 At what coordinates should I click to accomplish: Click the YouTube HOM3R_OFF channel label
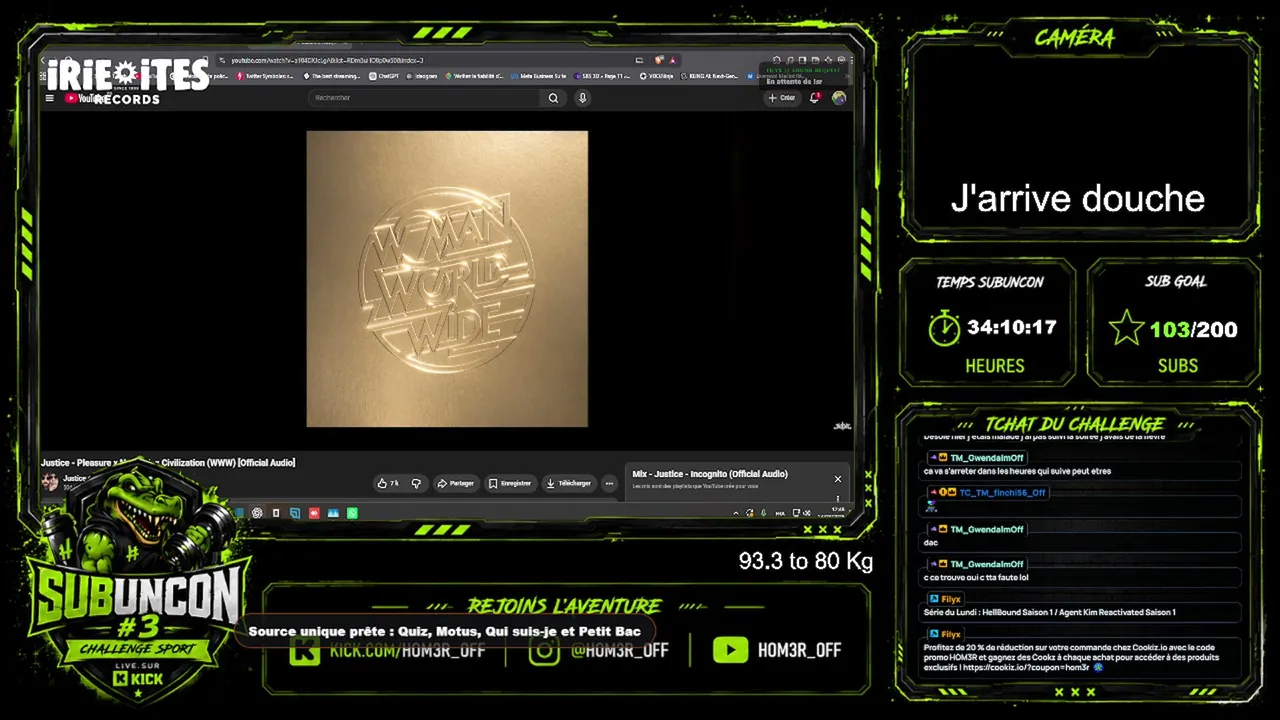click(x=799, y=650)
